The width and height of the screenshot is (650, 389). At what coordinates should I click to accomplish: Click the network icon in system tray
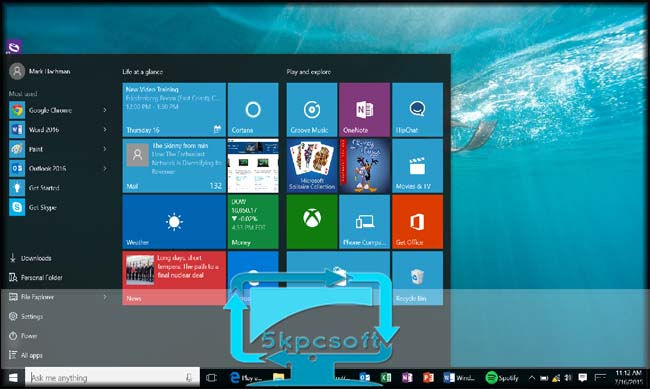(x=556, y=378)
